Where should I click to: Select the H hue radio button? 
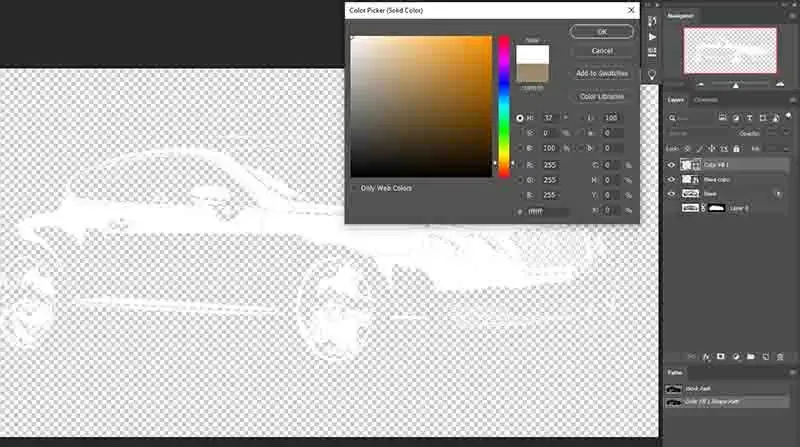click(x=520, y=118)
